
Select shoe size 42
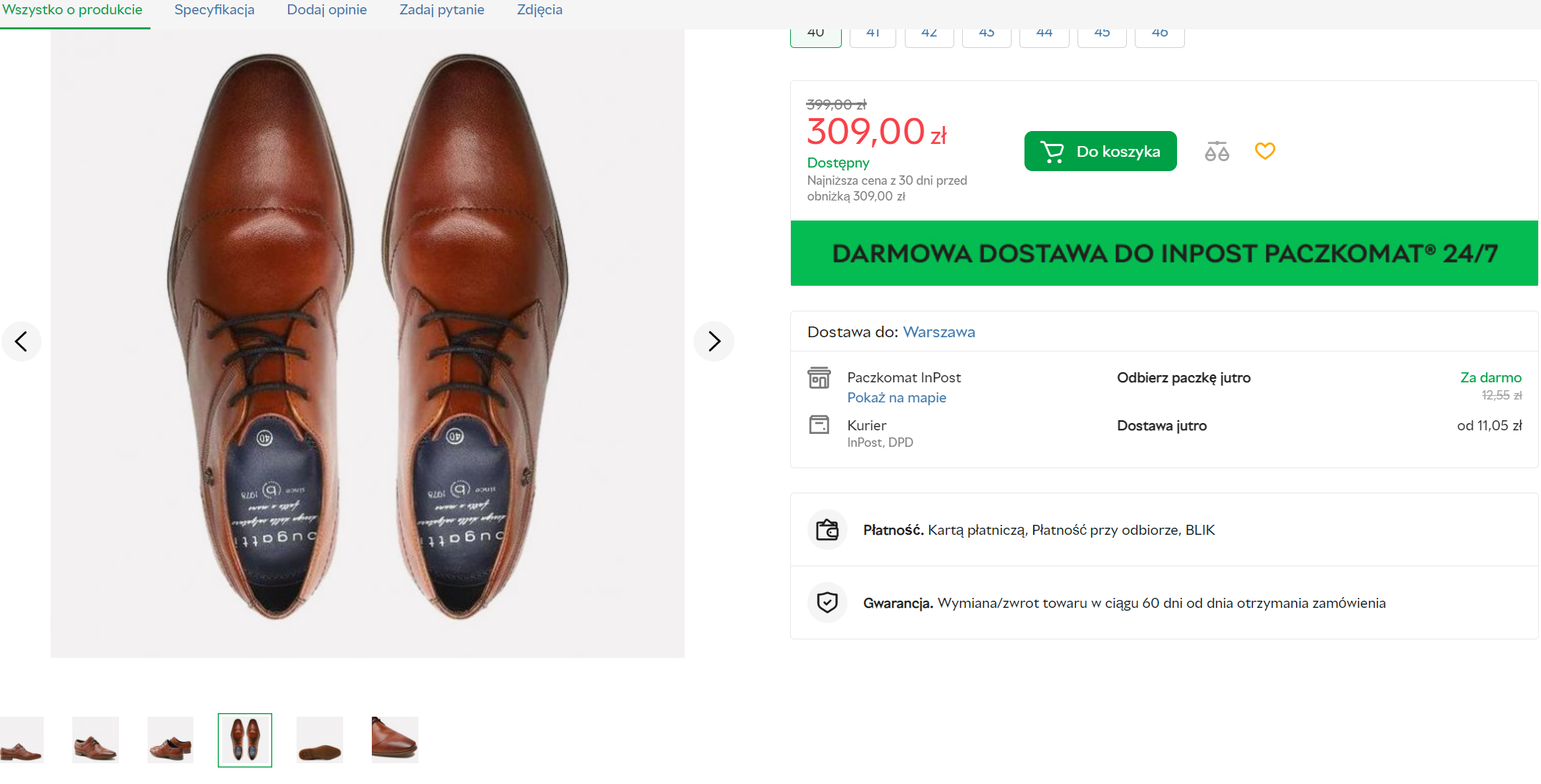click(x=929, y=36)
